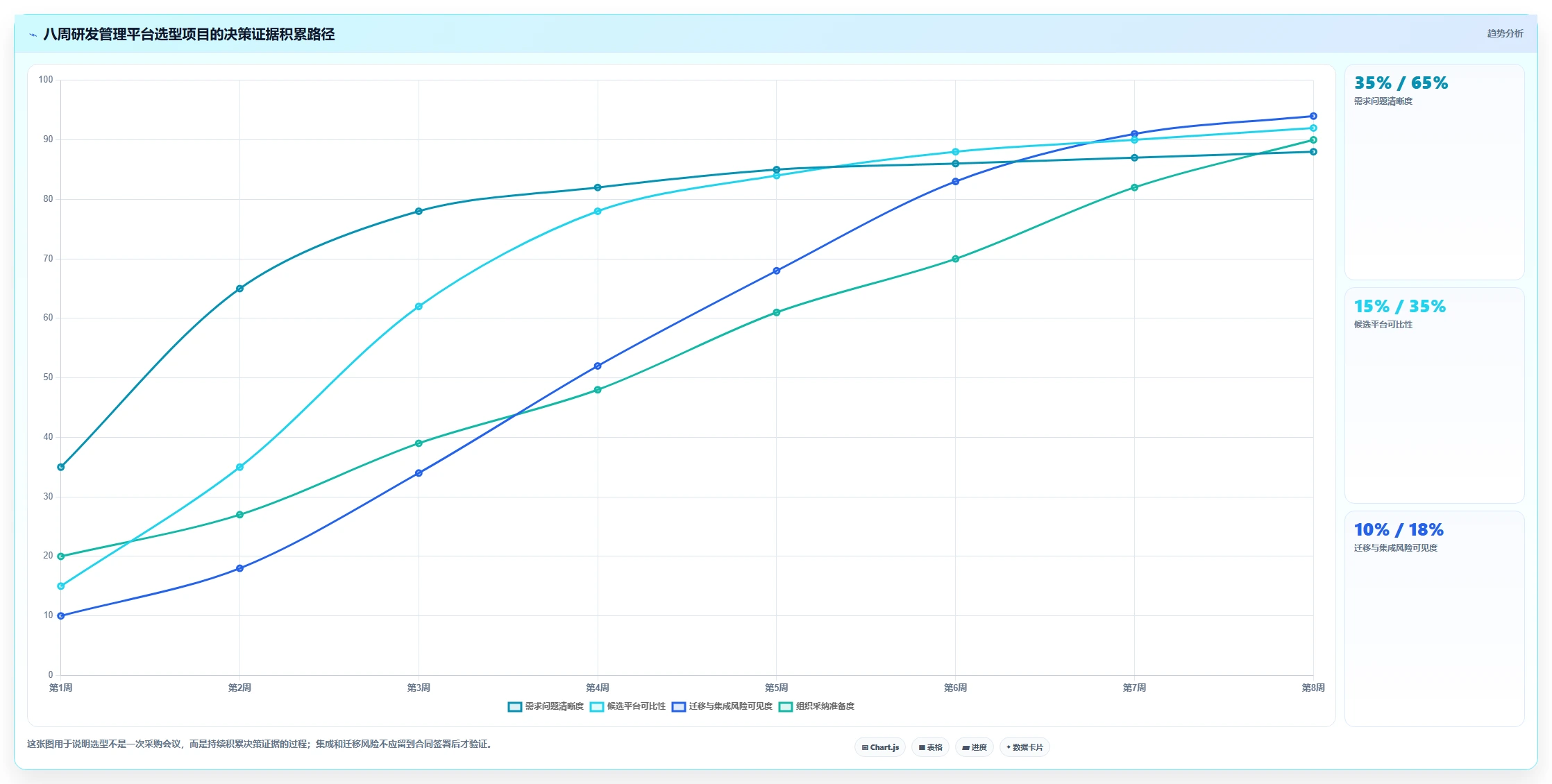1552x784 pixels.
Task: Select 组织采纳准备度 point at 第7周 (82)
Action: click(1135, 187)
